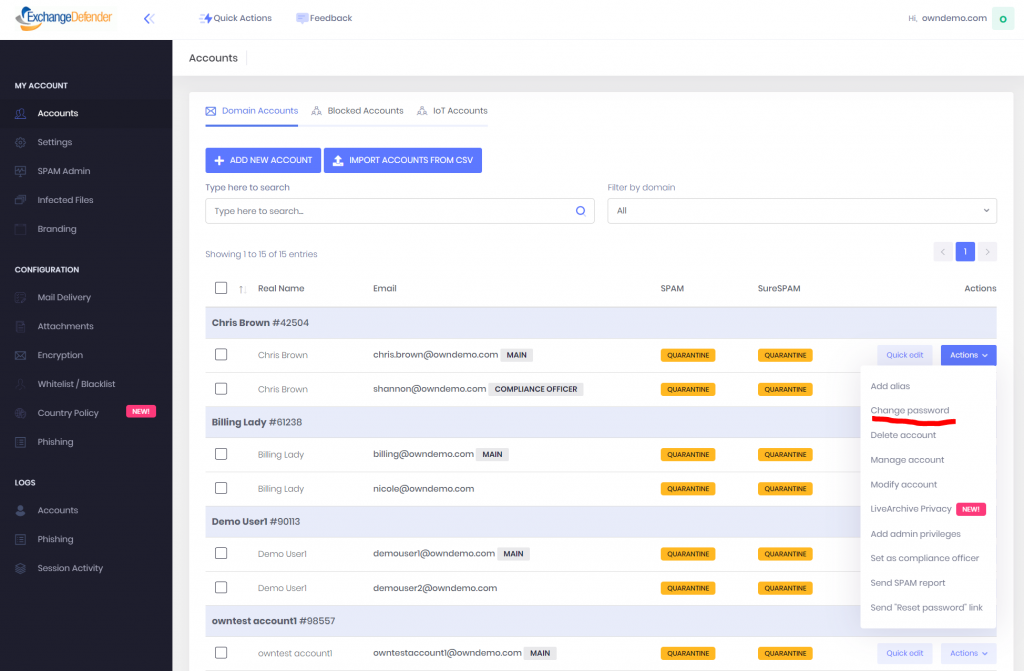The image size is (1024, 671).
Task: Select Send "Reset password" link item
Action: (927, 608)
